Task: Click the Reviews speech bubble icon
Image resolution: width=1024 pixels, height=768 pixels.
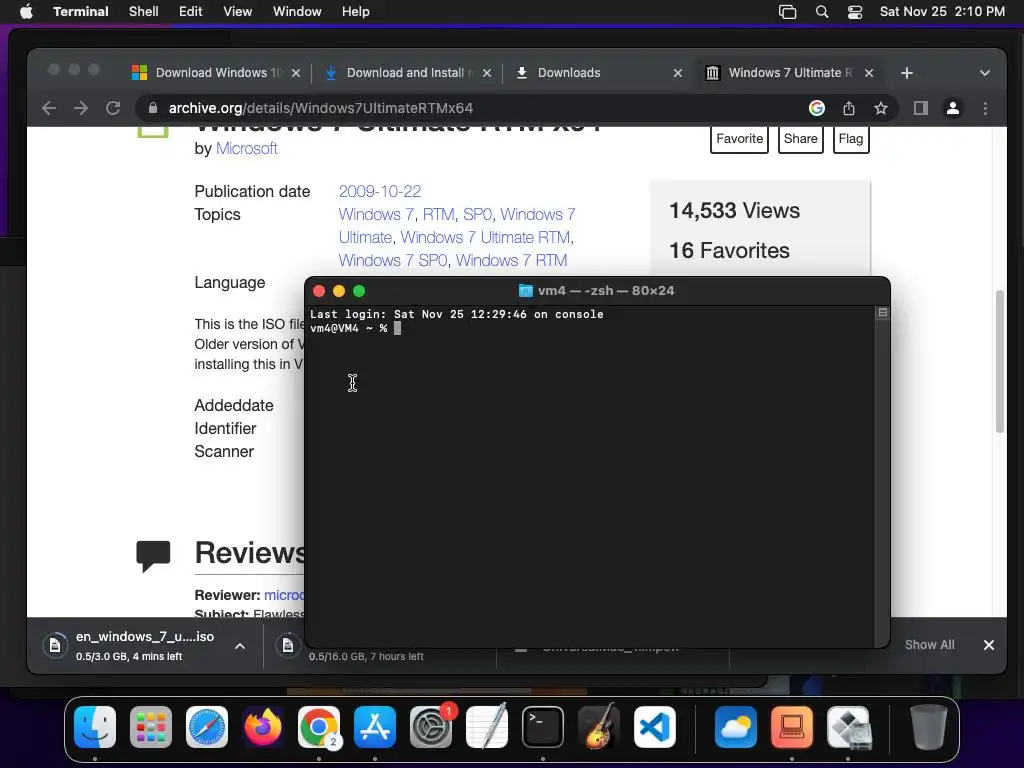Action: (x=153, y=556)
